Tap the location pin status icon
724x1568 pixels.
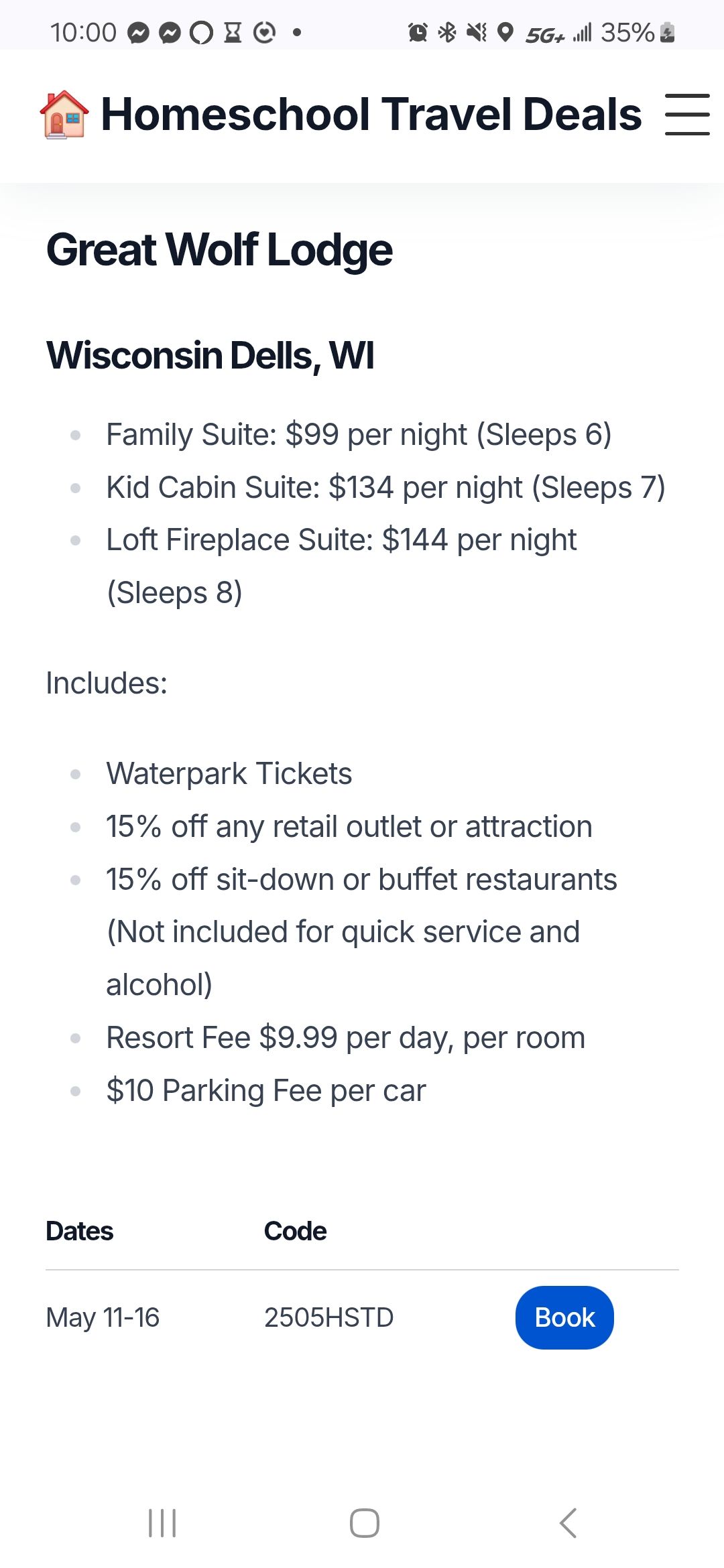(x=506, y=32)
